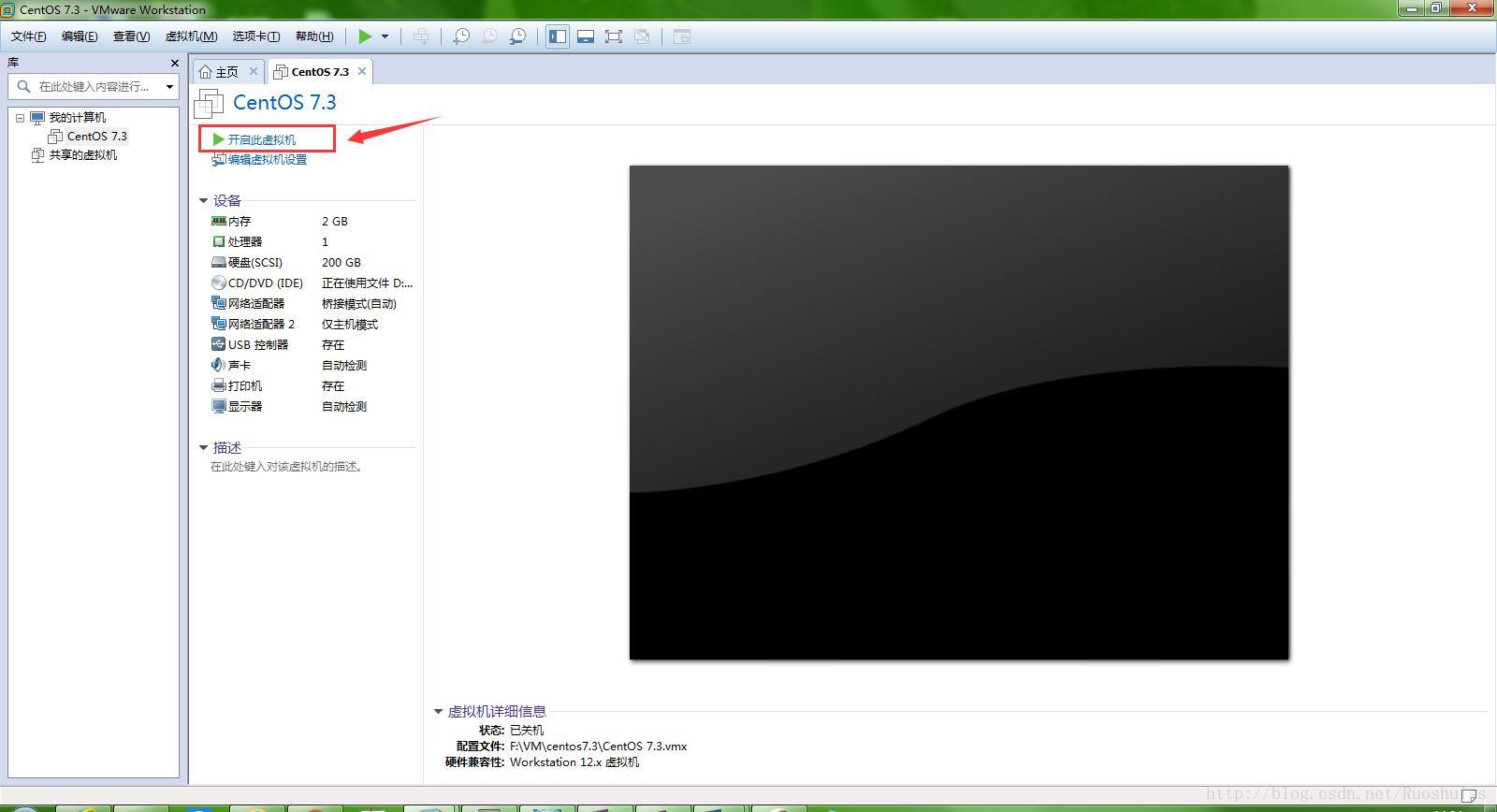
Task: Select CentOS 7.3 in the library tree
Action: [x=96, y=137]
